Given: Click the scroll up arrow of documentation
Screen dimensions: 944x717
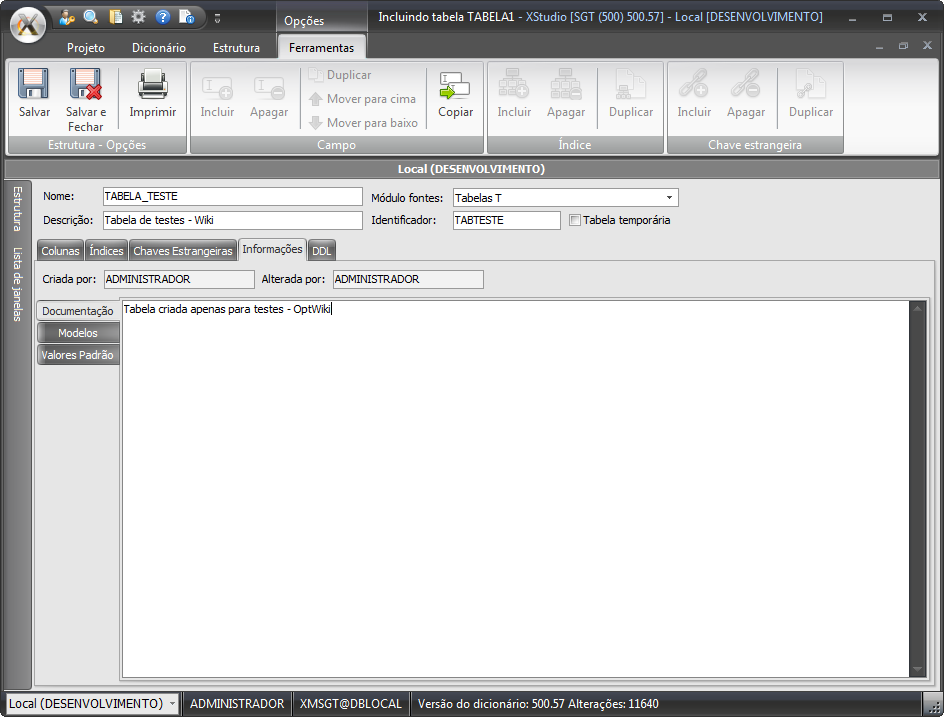Looking at the screenshot, I should click(x=918, y=308).
